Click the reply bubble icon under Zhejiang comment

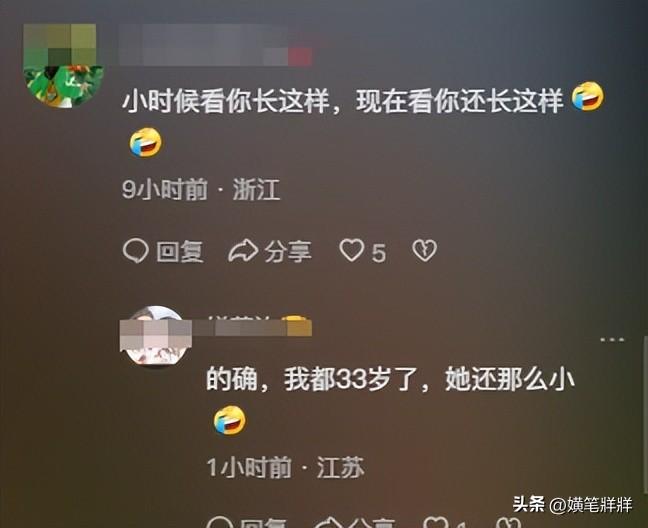[136, 250]
